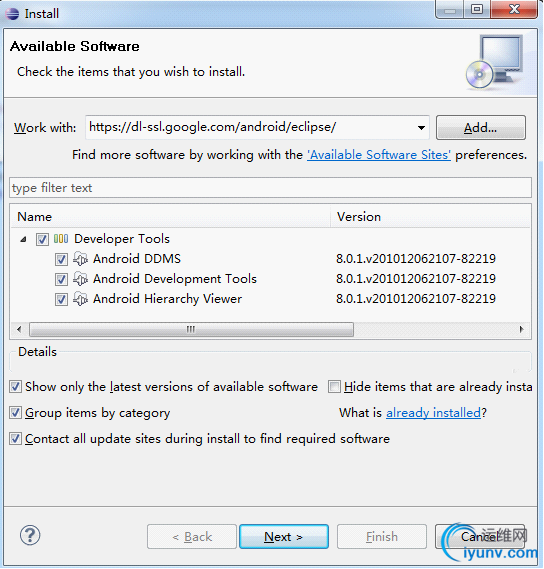Click the Android DDMS version value
This screenshot has width=544, height=569.
tap(416, 259)
